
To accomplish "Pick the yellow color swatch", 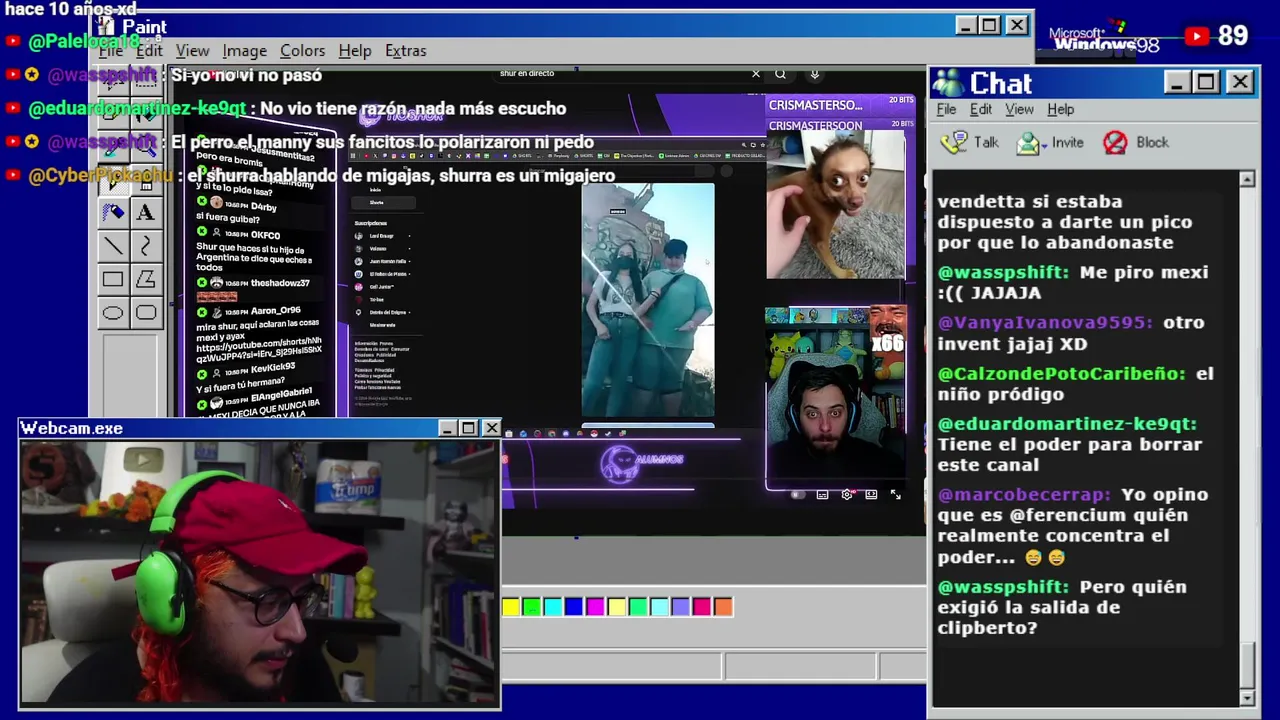I will coord(511,606).
